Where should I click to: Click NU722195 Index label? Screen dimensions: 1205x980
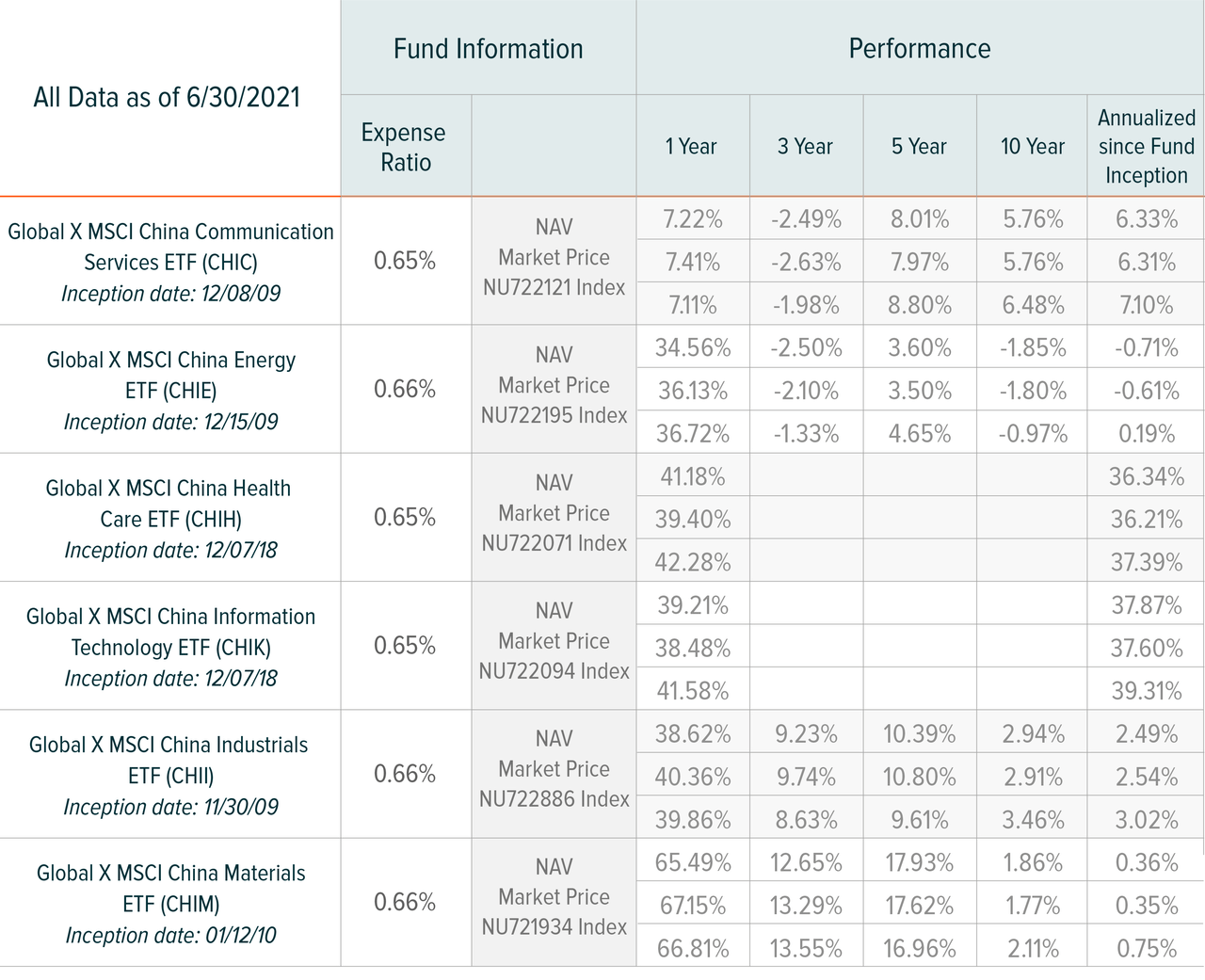554,415
